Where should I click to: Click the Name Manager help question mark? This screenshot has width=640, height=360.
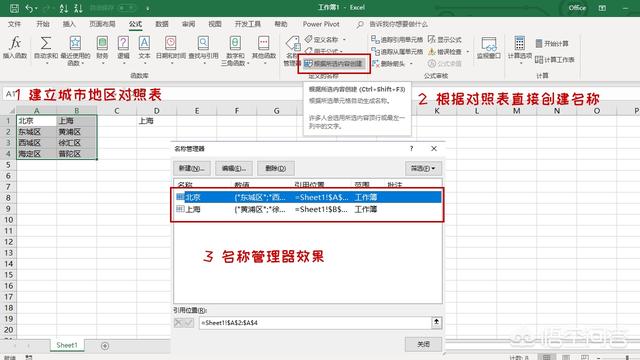click(x=411, y=149)
